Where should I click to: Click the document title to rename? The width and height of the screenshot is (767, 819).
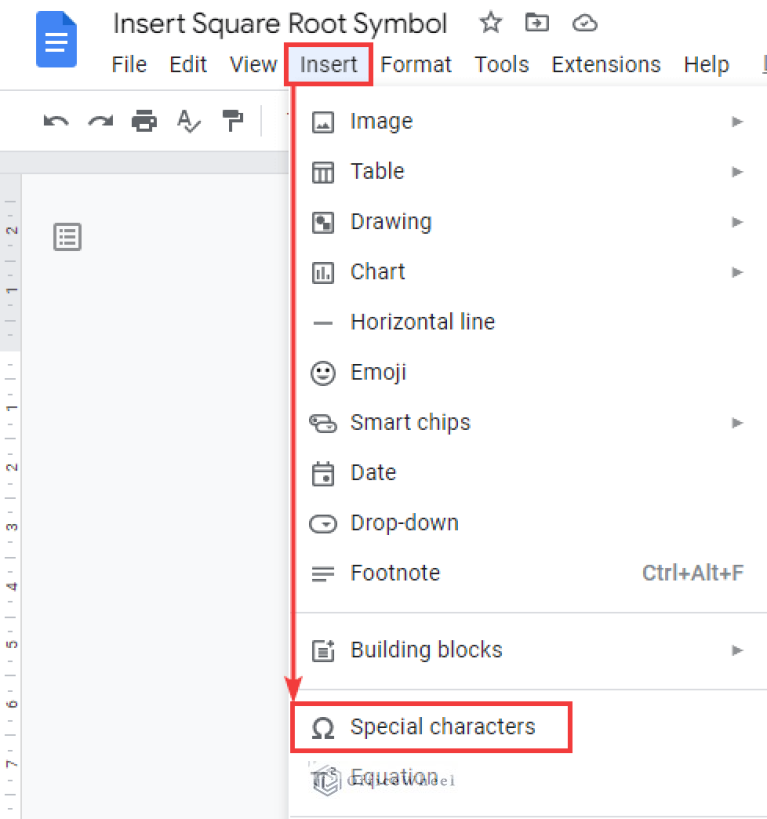tap(280, 24)
